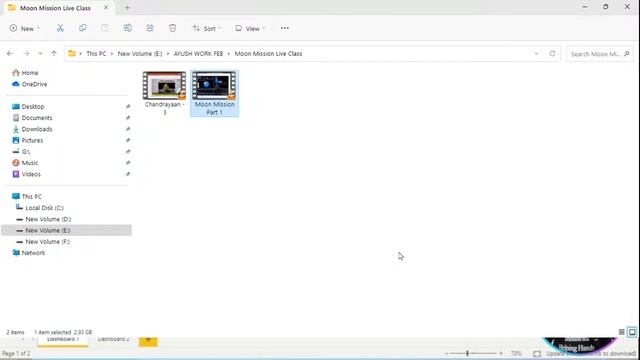Screen dimensions: 640x360
Task: Add a new File Explorer tab
Action: point(127,7)
